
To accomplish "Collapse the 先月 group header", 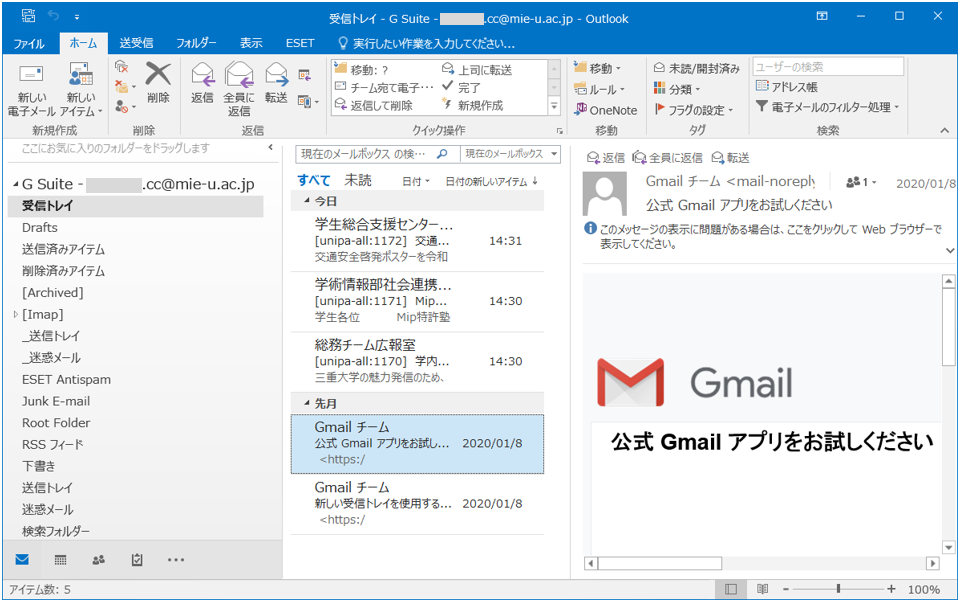I will 306,403.
